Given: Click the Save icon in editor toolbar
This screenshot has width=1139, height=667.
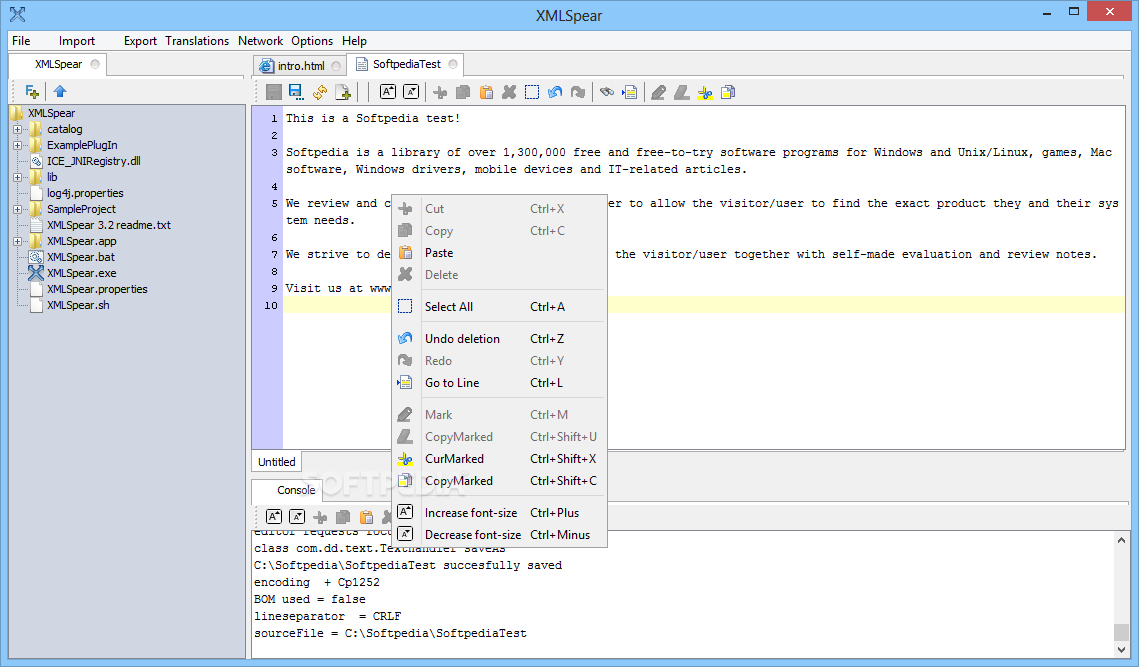Looking at the screenshot, I should [274, 92].
